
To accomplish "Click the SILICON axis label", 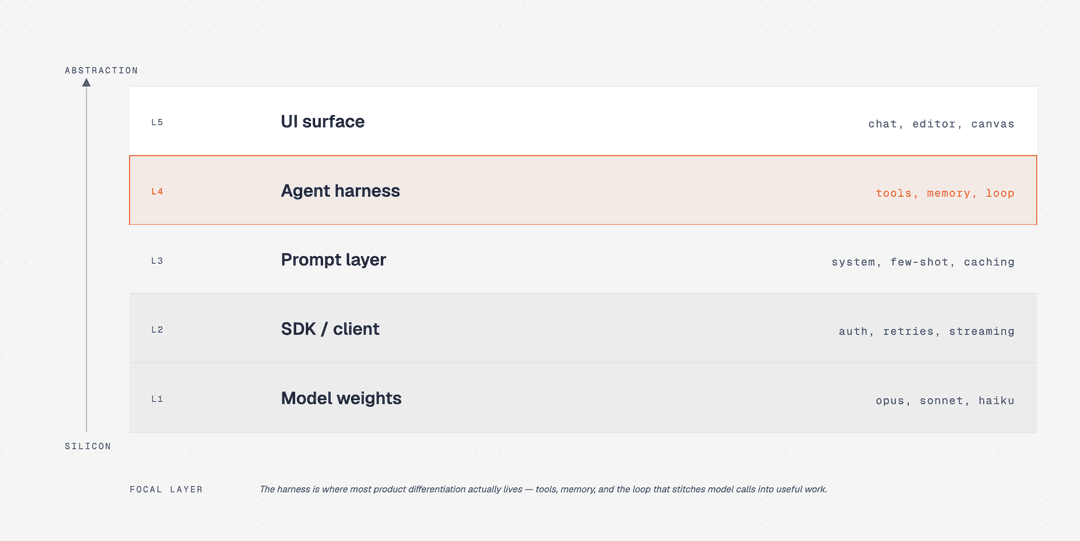I will 87,446.
